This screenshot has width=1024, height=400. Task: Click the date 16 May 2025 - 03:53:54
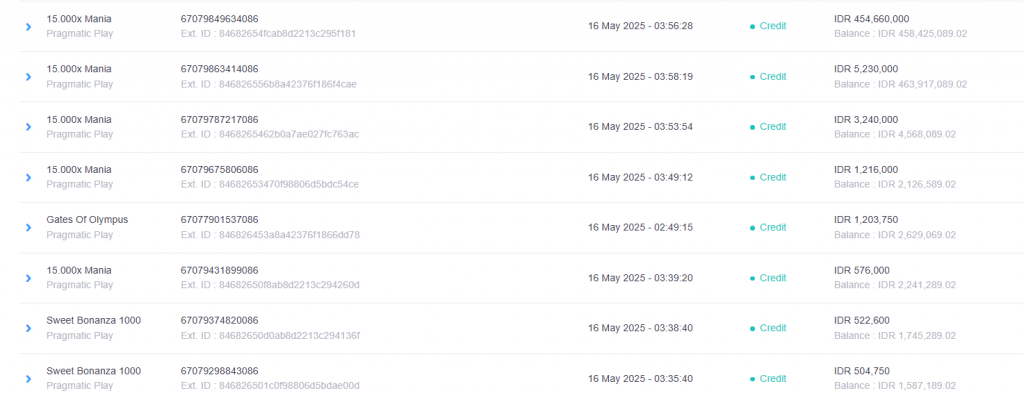coord(641,127)
